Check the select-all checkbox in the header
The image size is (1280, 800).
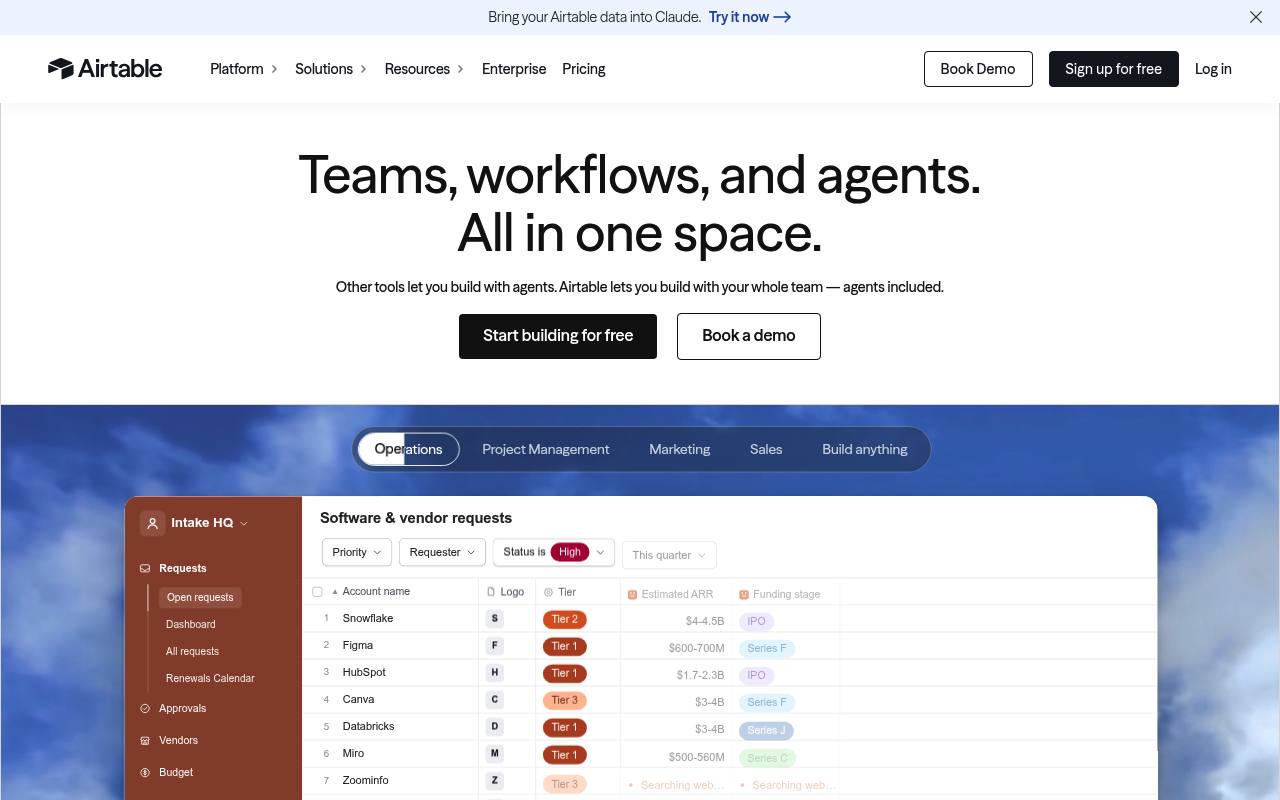(x=317, y=592)
